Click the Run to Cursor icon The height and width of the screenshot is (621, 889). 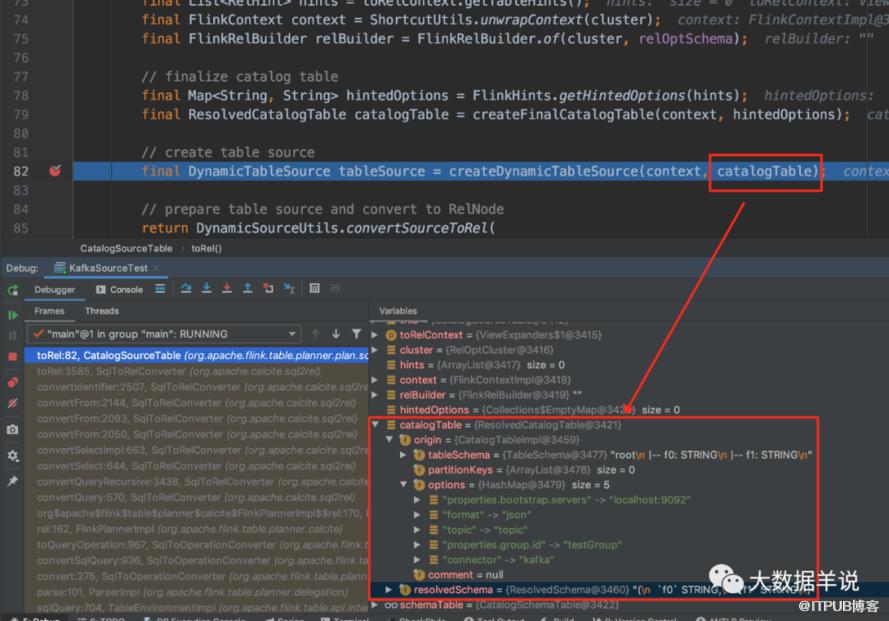[289, 289]
